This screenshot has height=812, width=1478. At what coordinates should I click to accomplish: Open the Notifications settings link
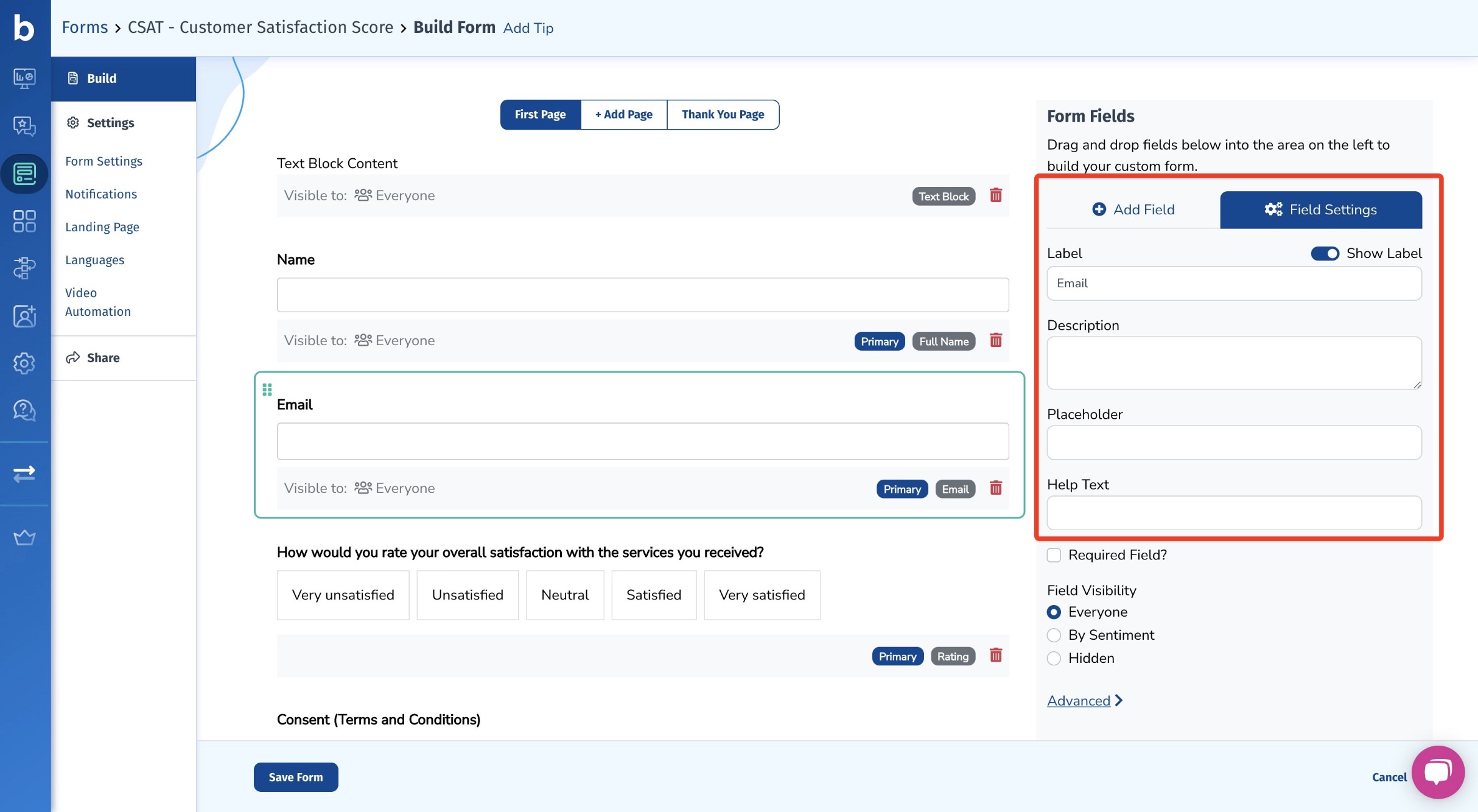101,194
